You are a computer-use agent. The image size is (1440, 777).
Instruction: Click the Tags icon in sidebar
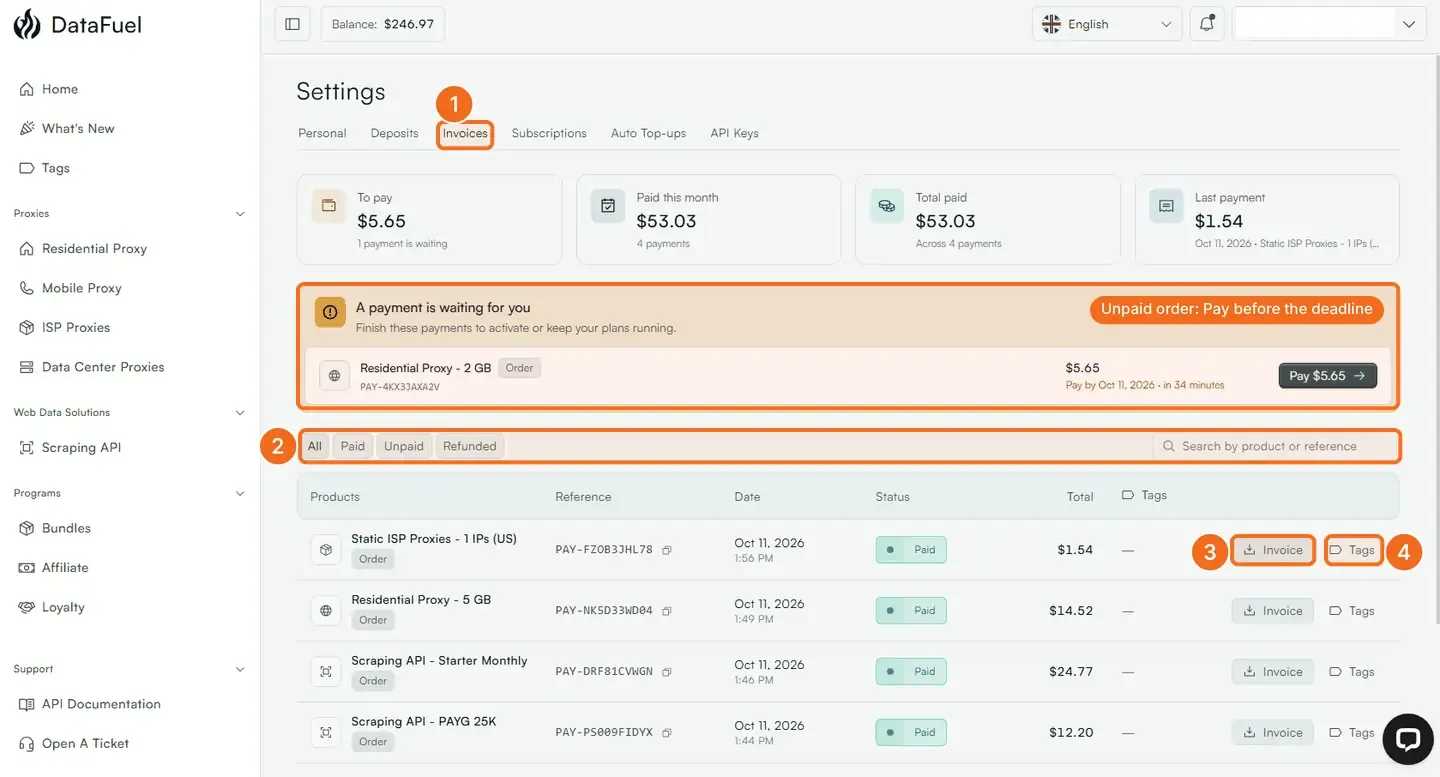pos(27,168)
